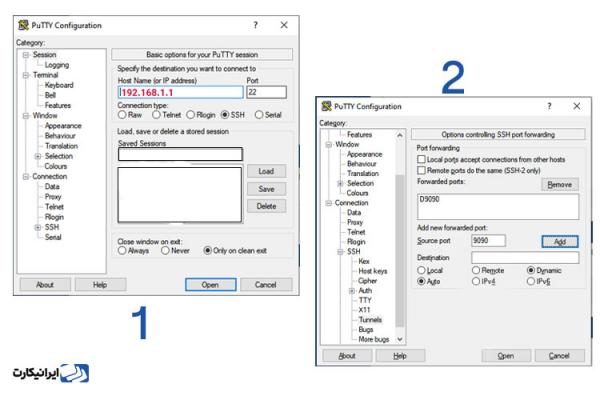
Task: Collapse Session node in window 1 tree
Action: pos(26,55)
